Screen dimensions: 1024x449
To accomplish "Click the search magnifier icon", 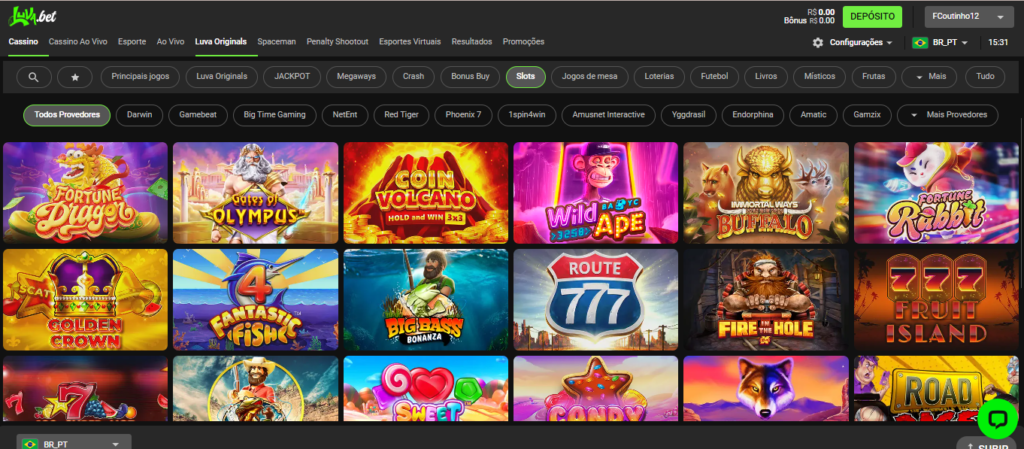I will pos(34,76).
